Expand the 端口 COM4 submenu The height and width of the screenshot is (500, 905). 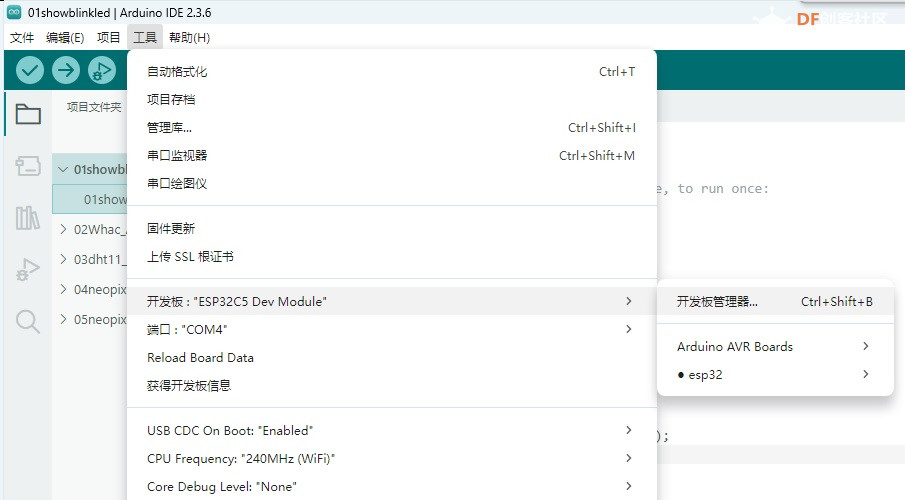392,329
